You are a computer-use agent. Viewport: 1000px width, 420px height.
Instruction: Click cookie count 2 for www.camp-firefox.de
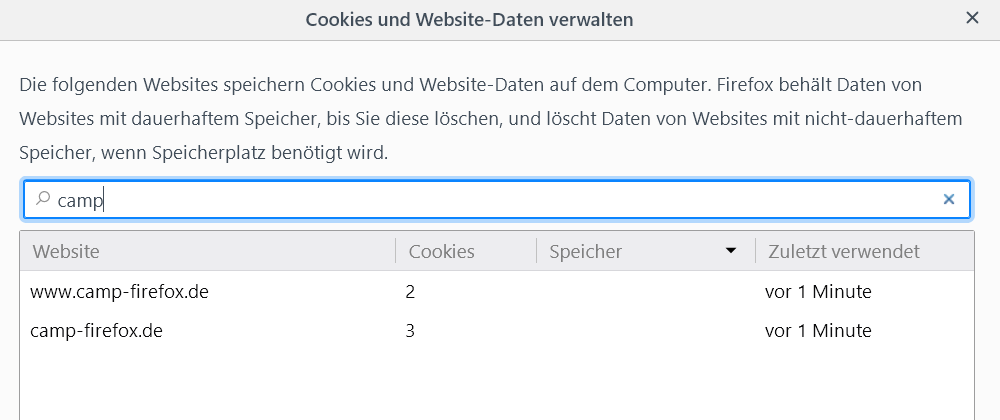click(410, 292)
